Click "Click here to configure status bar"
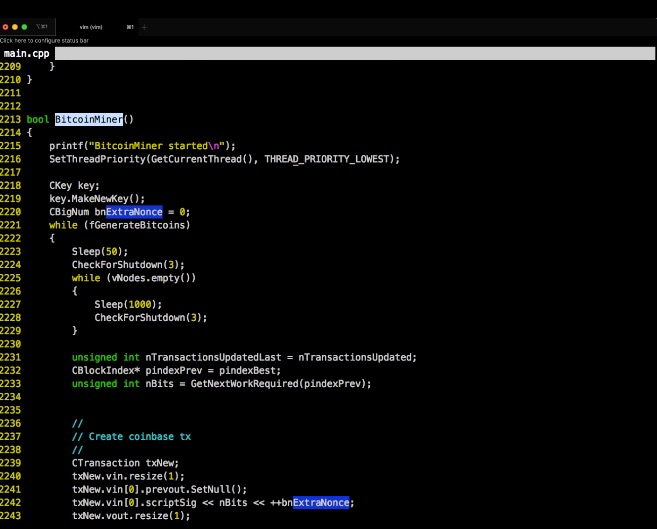657x529 pixels. click(45, 40)
